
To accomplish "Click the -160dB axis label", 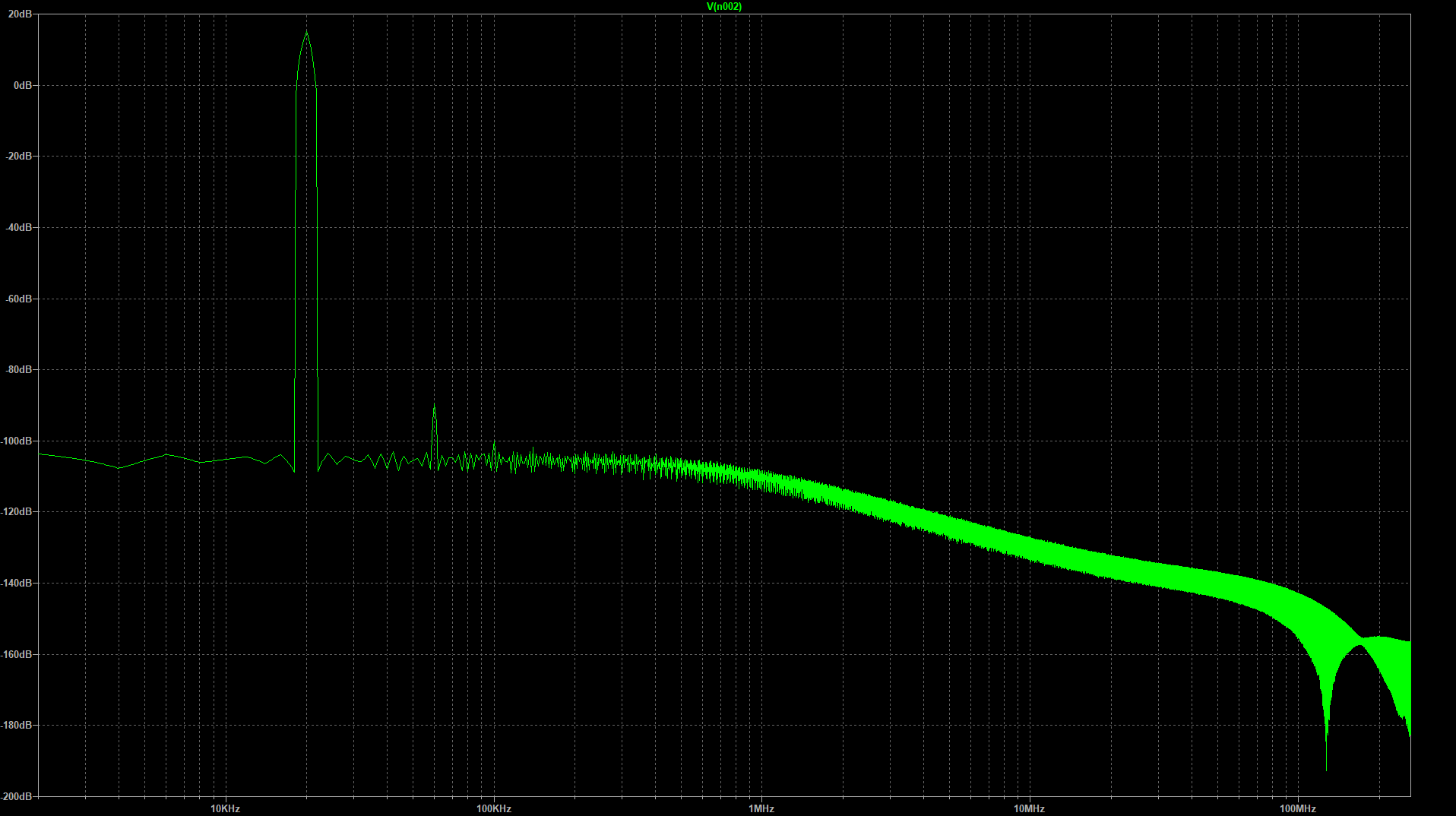I will click(x=17, y=654).
